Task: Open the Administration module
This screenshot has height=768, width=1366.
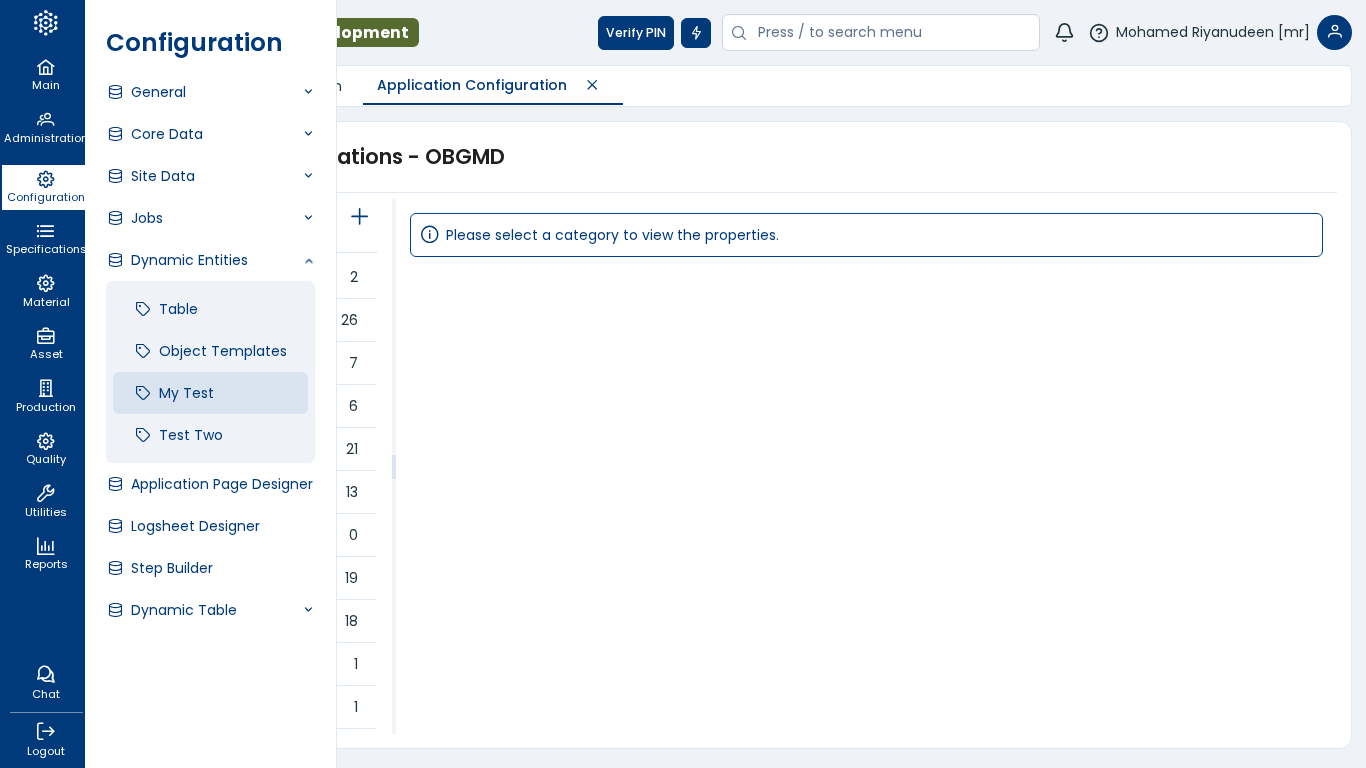Action: [45, 127]
